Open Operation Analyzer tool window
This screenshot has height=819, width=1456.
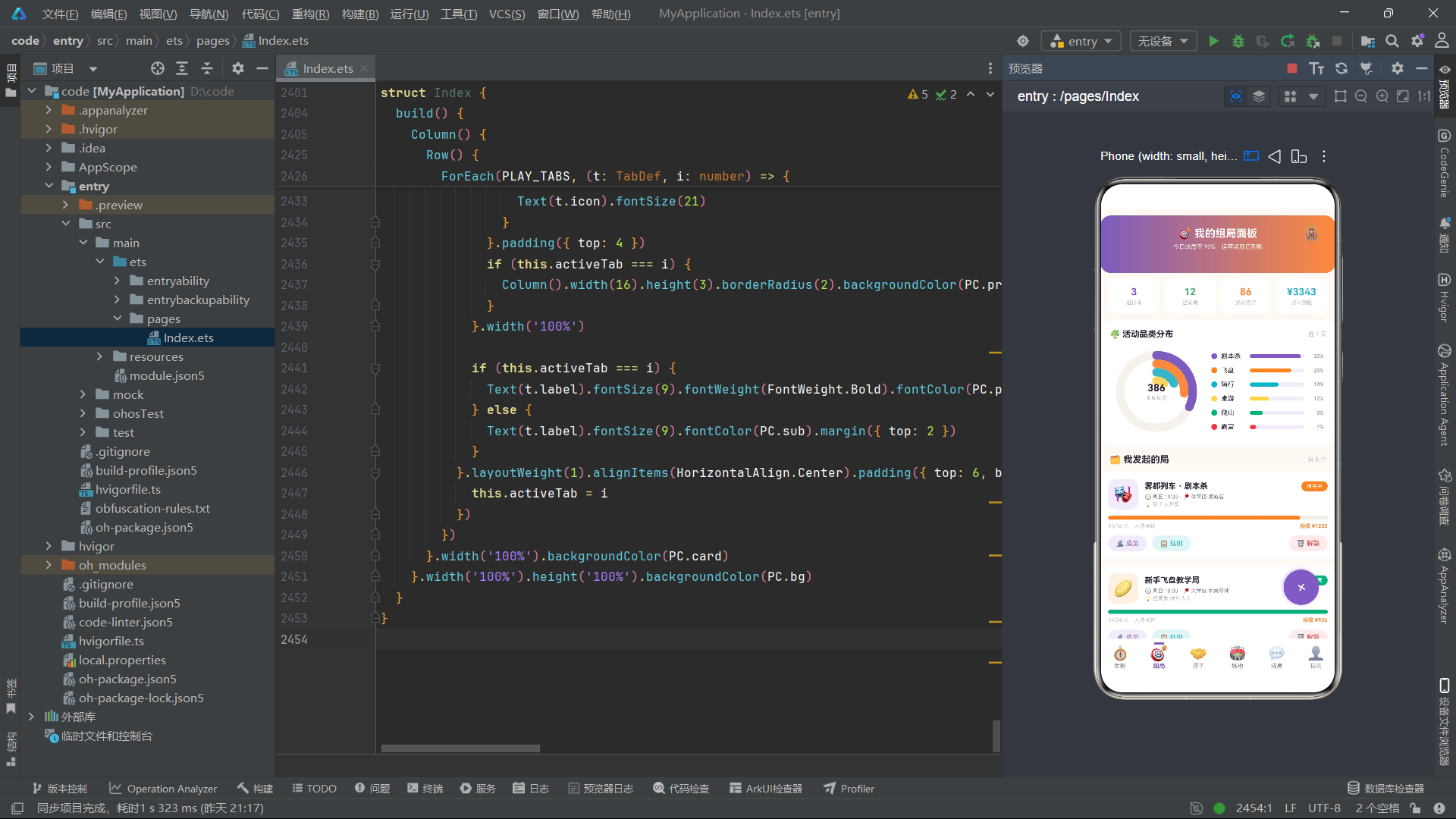tap(162, 789)
